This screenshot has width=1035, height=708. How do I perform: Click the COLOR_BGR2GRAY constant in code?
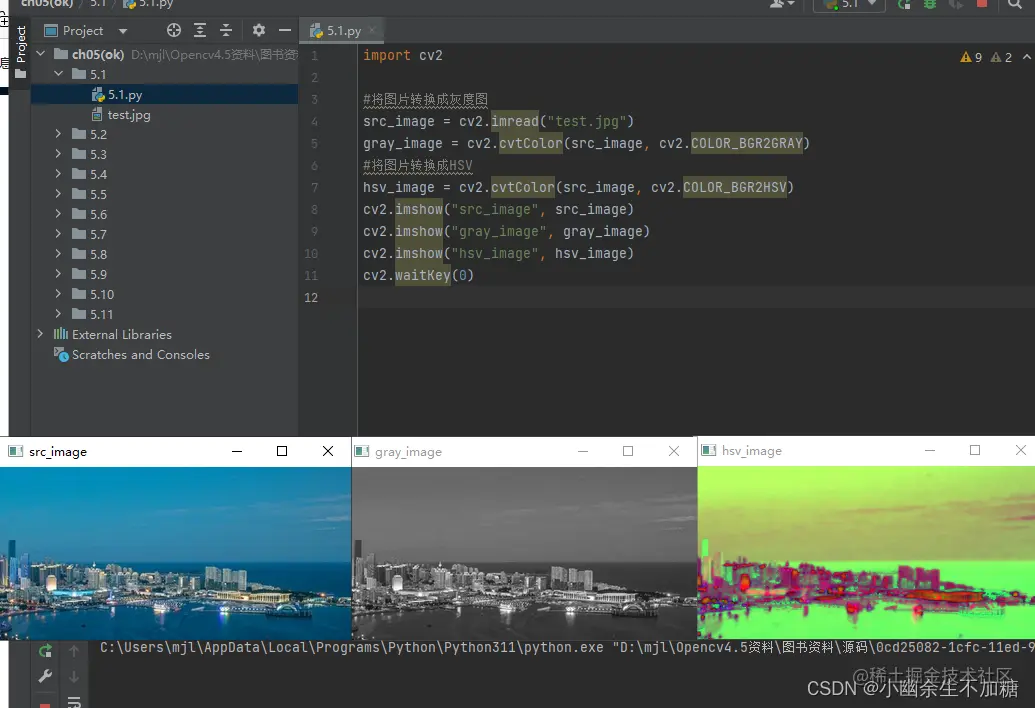(747, 143)
